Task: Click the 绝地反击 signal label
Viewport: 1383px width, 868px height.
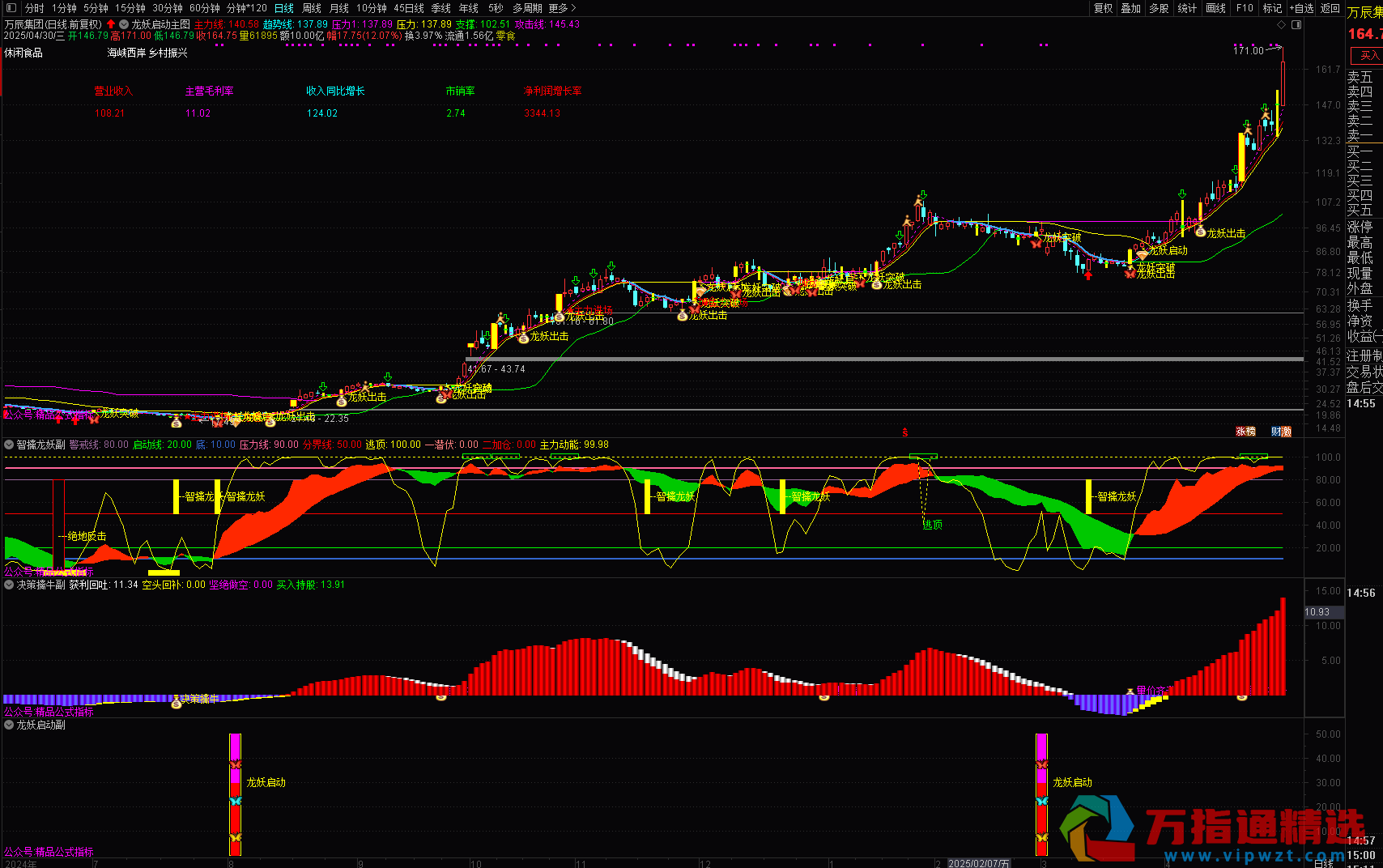Action: [x=87, y=536]
